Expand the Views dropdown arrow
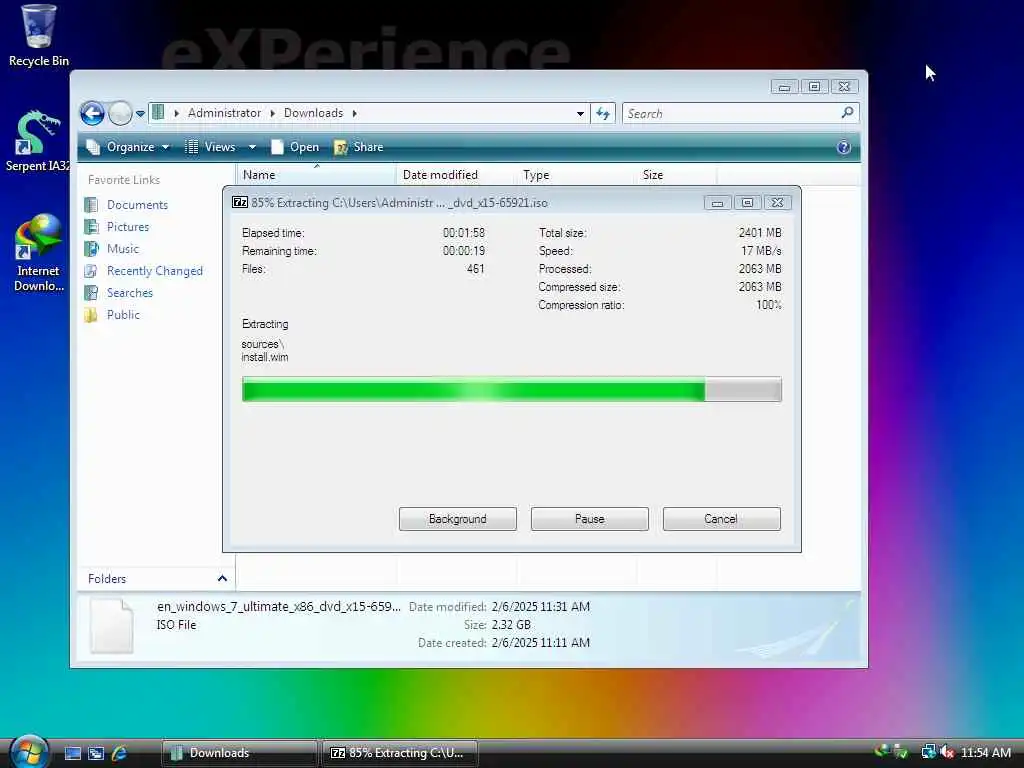Viewport: 1024px width, 768px height. click(252, 147)
